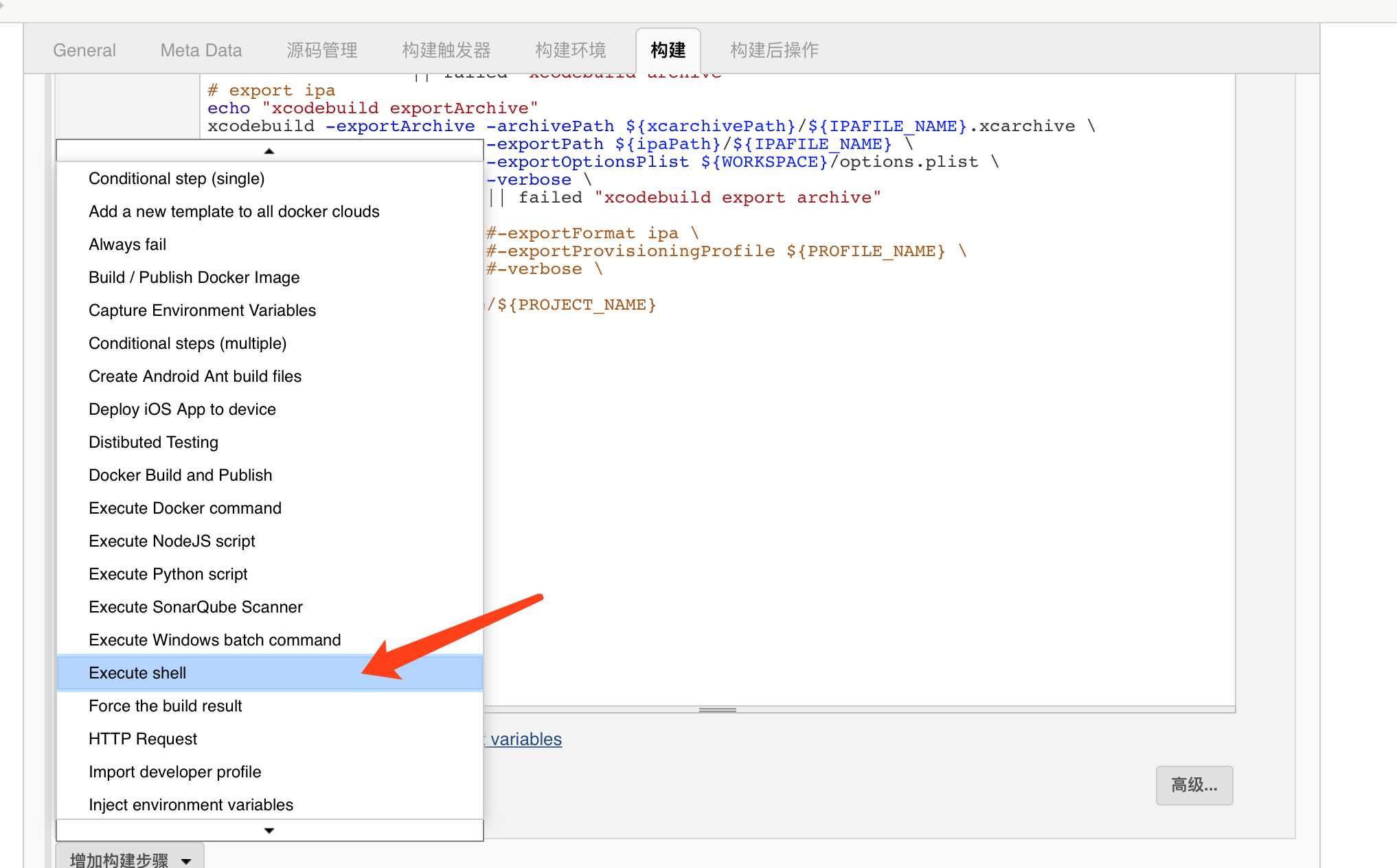This screenshot has height=868, width=1397.
Task: Choose Always fail build step
Action: pyautogui.click(x=270, y=244)
